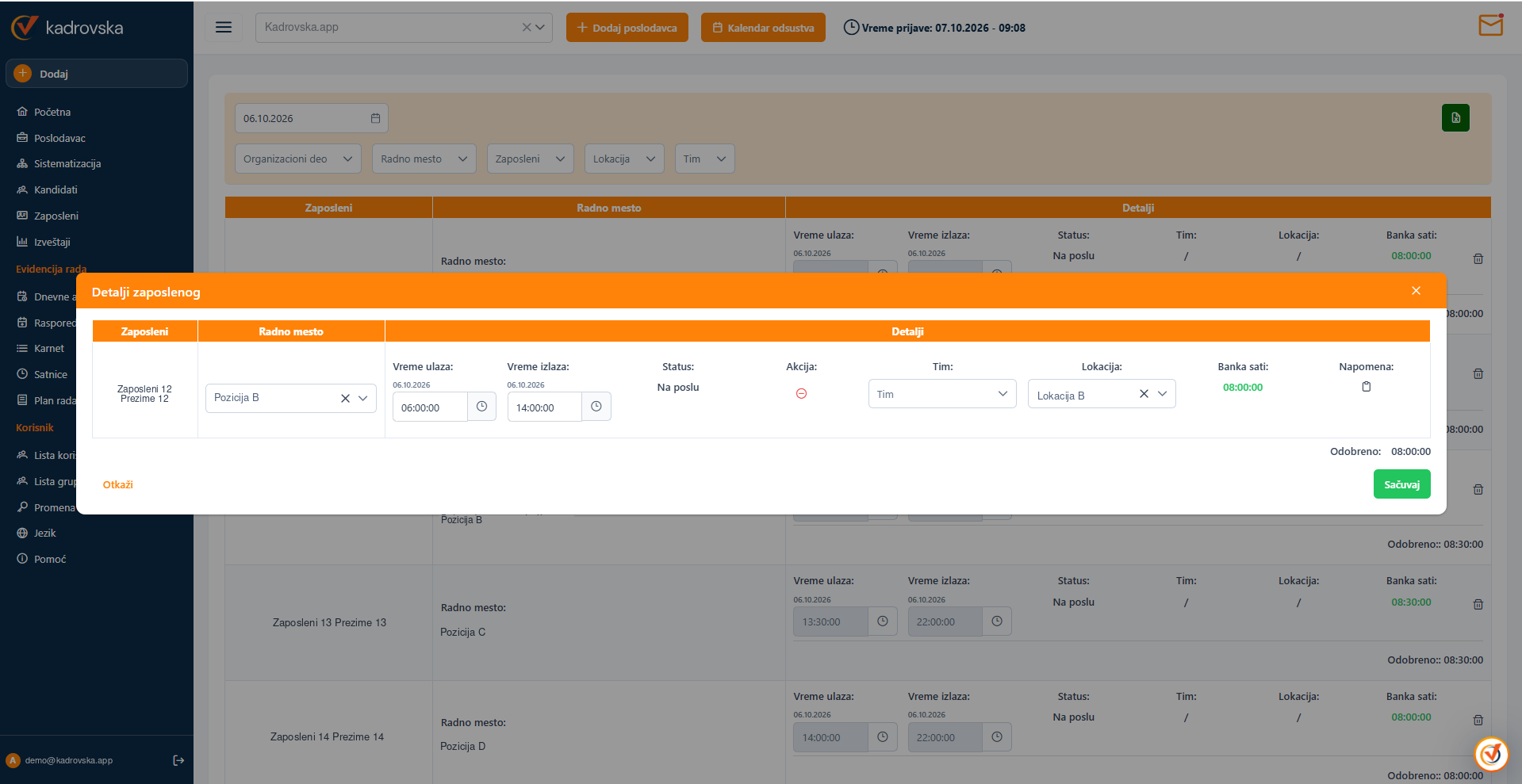Viewport: 1522px width, 784px height.
Task: Click the green Sačuvaj button
Action: (x=1401, y=484)
